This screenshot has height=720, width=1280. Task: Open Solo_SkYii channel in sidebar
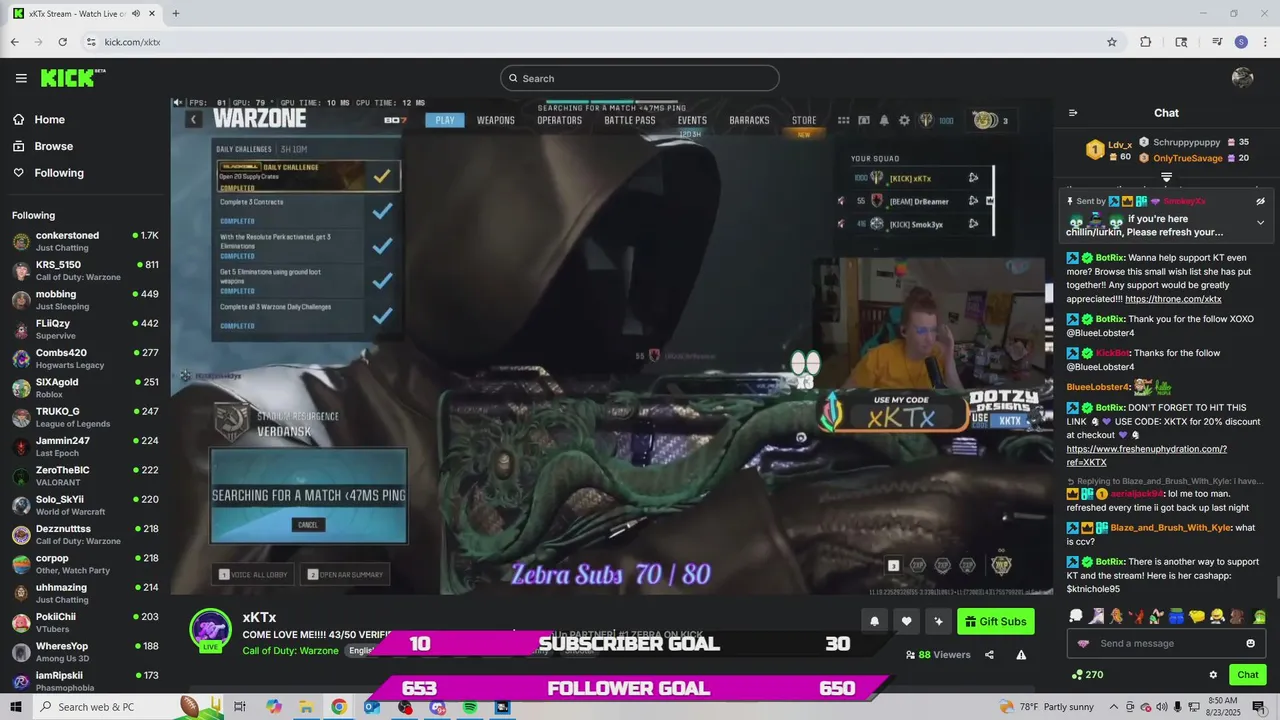(x=85, y=505)
